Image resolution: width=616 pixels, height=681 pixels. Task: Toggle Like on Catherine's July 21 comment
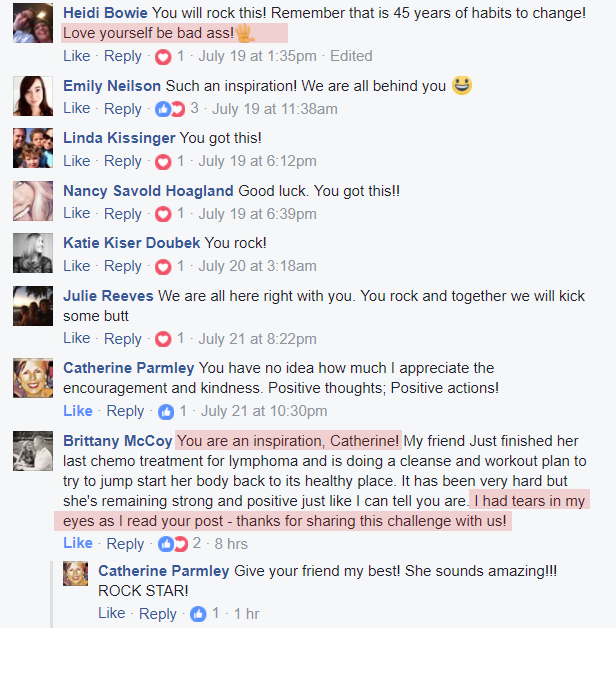click(x=78, y=411)
